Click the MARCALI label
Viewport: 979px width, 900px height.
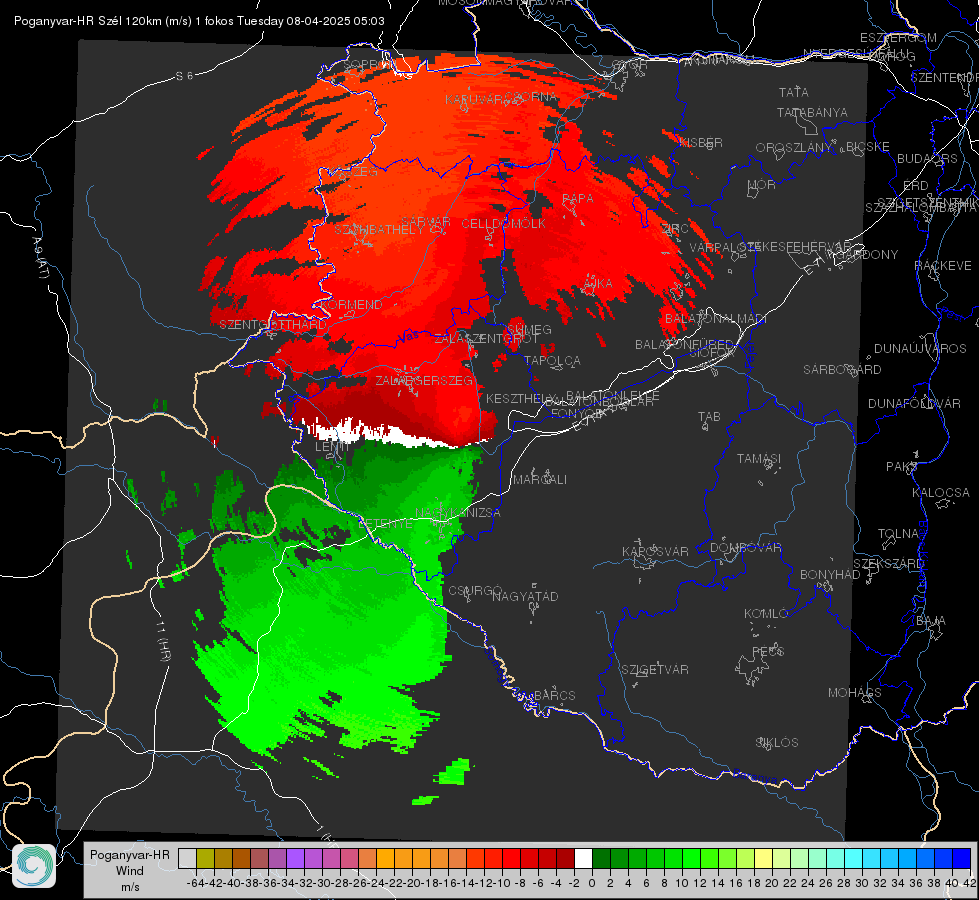539,480
